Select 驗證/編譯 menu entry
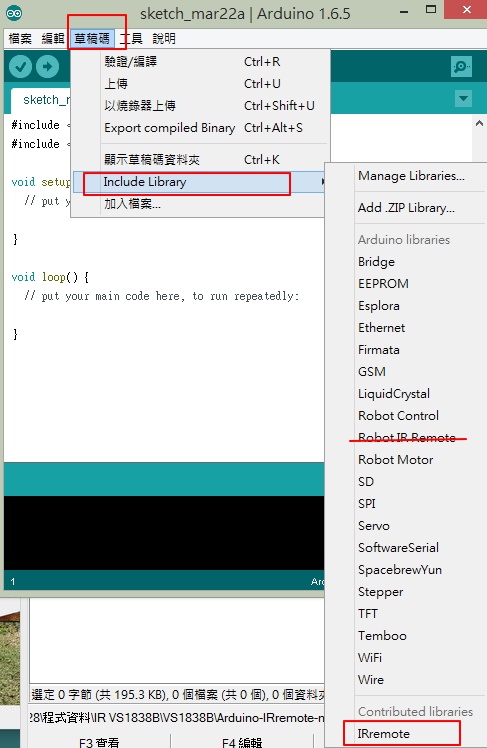The width and height of the screenshot is (487, 748). [200, 62]
